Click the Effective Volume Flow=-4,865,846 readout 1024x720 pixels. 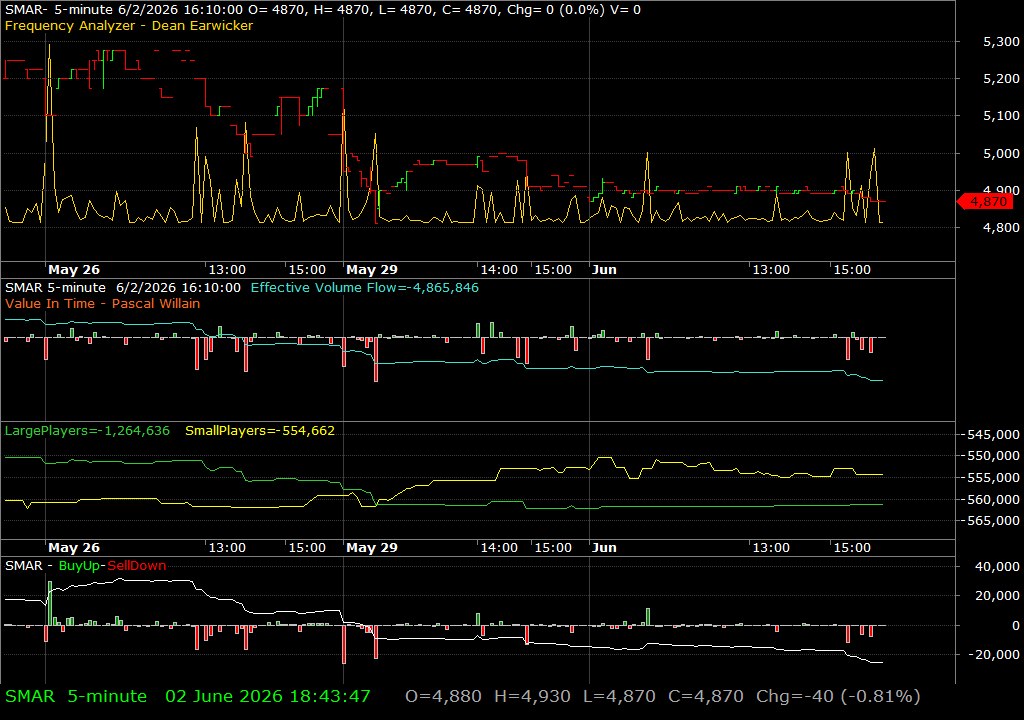tap(364, 287)
